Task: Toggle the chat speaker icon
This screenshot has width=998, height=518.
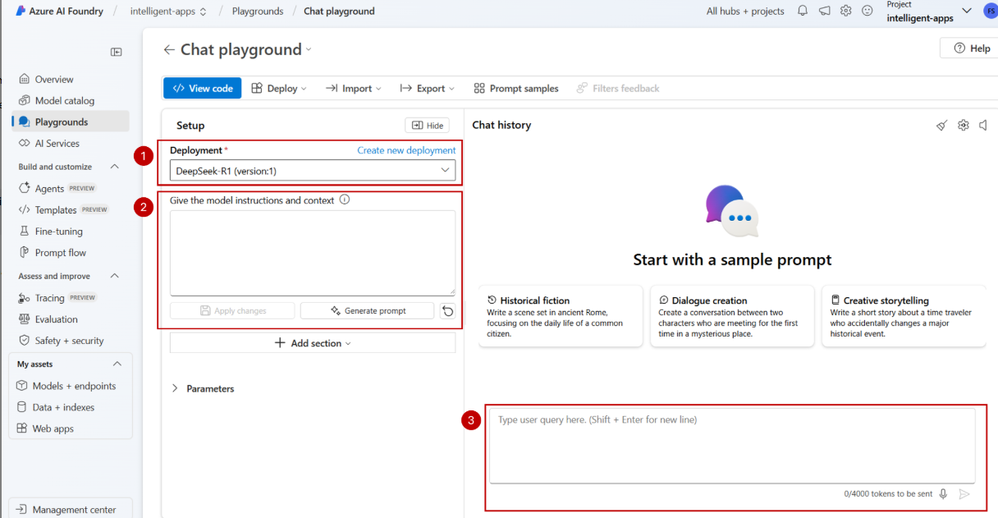Action: 983,125
